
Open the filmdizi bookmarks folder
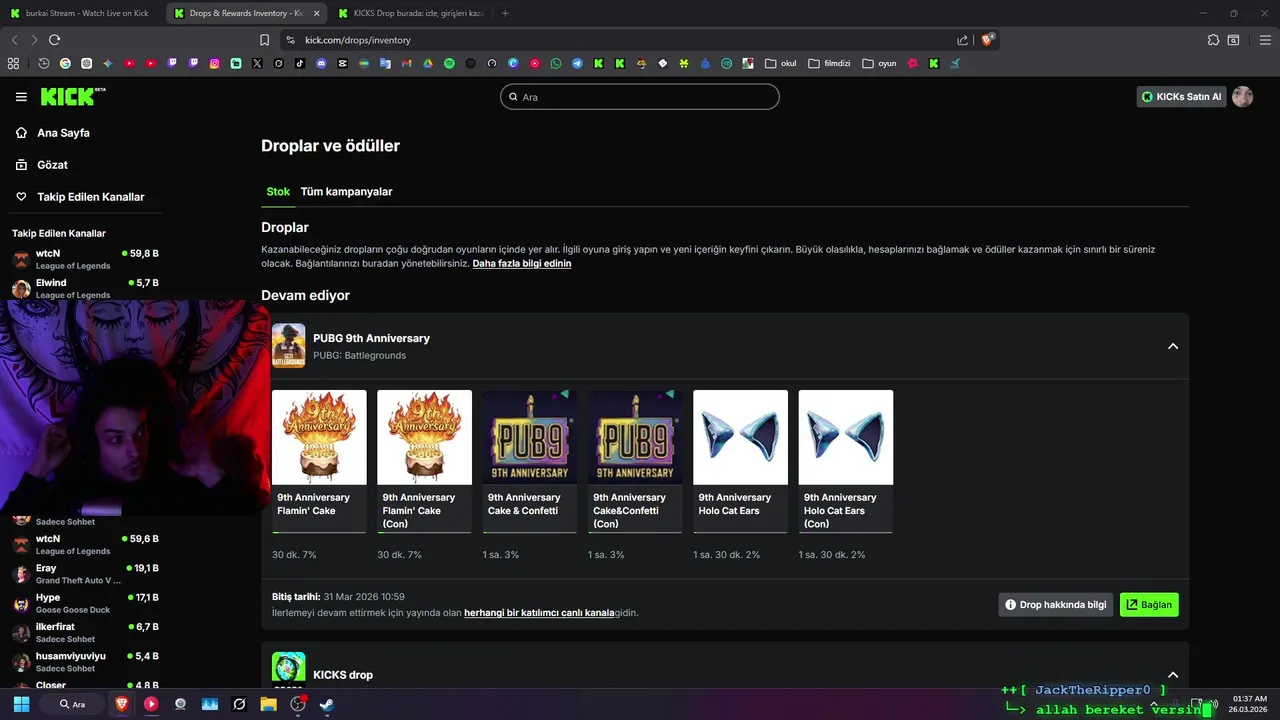[x=829, y=63]
